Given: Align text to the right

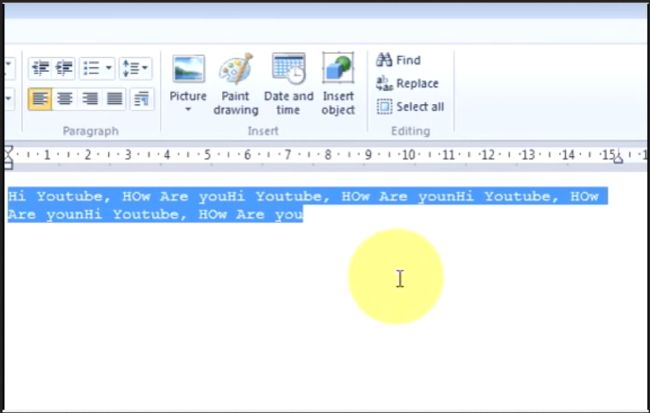Looking at the screenshot, I should pyautogui.click(x=90, y=99).
